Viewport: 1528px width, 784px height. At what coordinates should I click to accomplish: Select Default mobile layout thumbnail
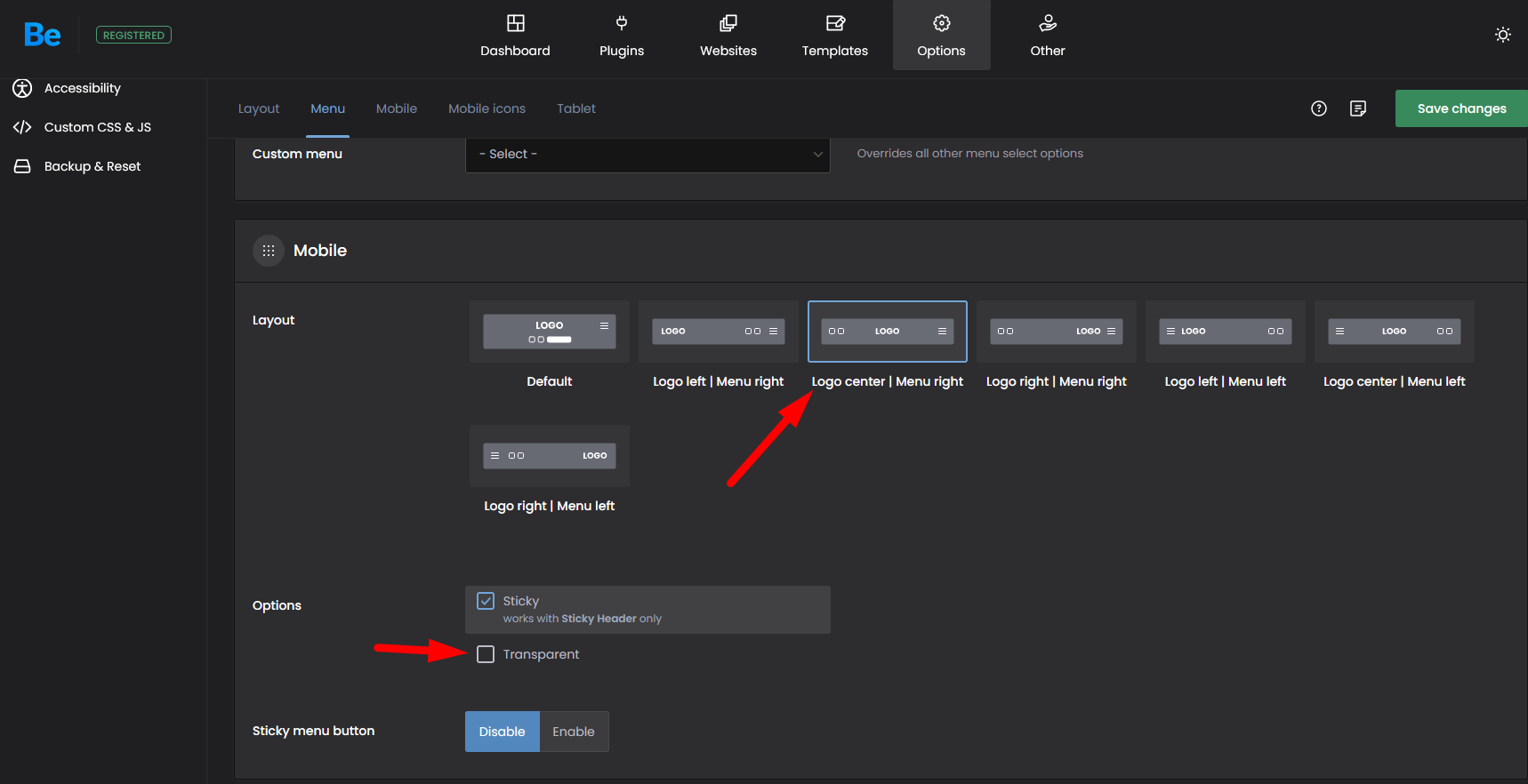(550, 332)
